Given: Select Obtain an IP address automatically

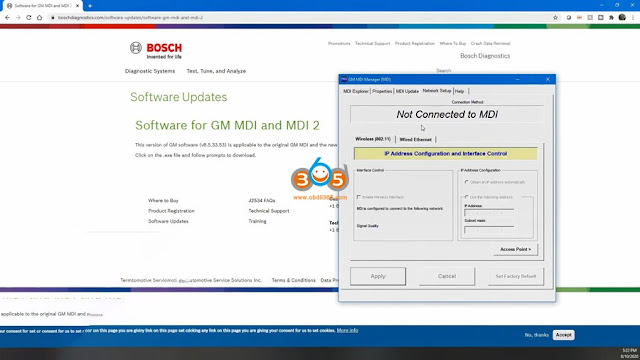Looking at the screenshot, I should (467, 182).
